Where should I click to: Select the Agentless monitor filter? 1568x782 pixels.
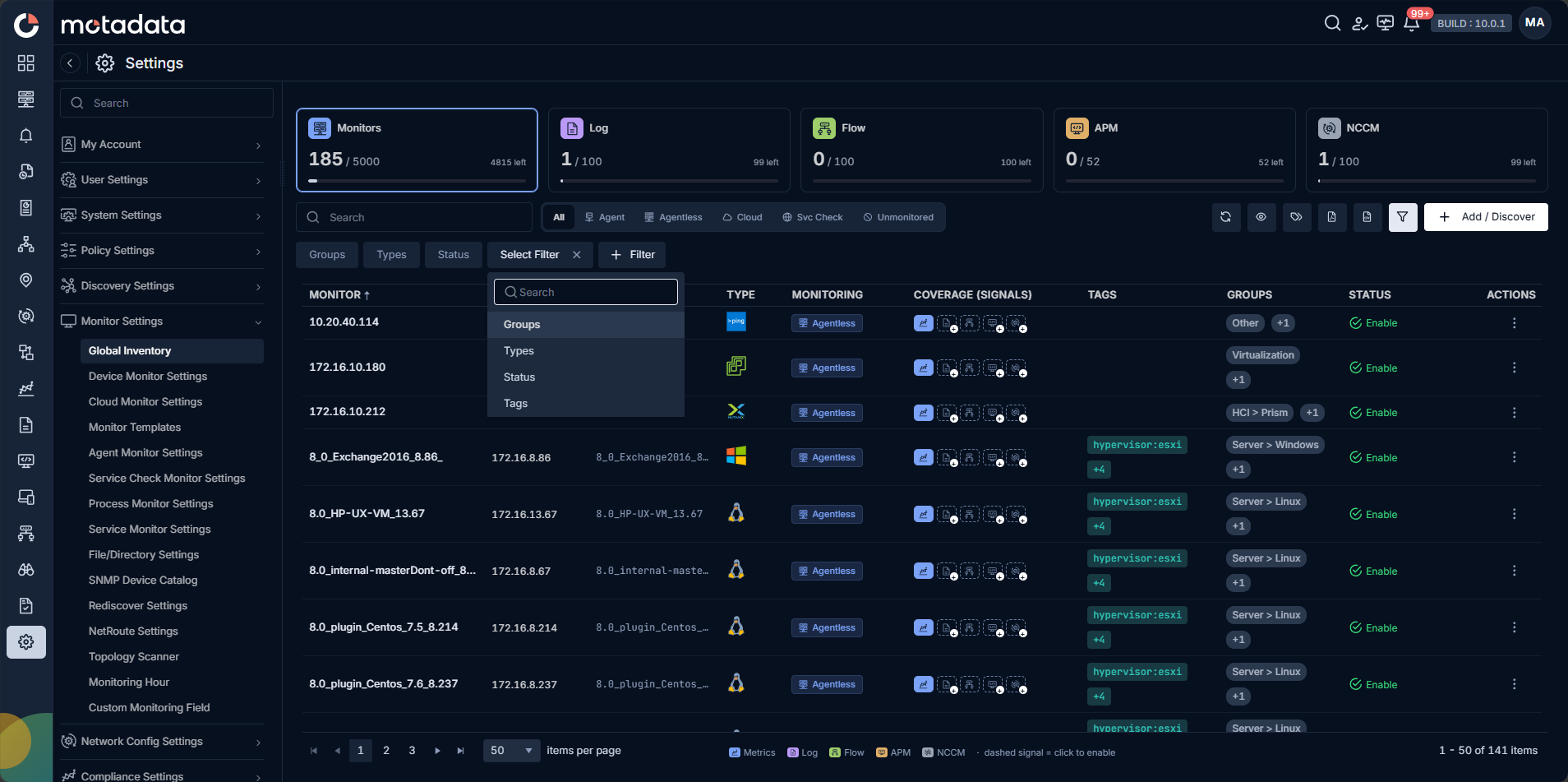click(x=673, y=217)
